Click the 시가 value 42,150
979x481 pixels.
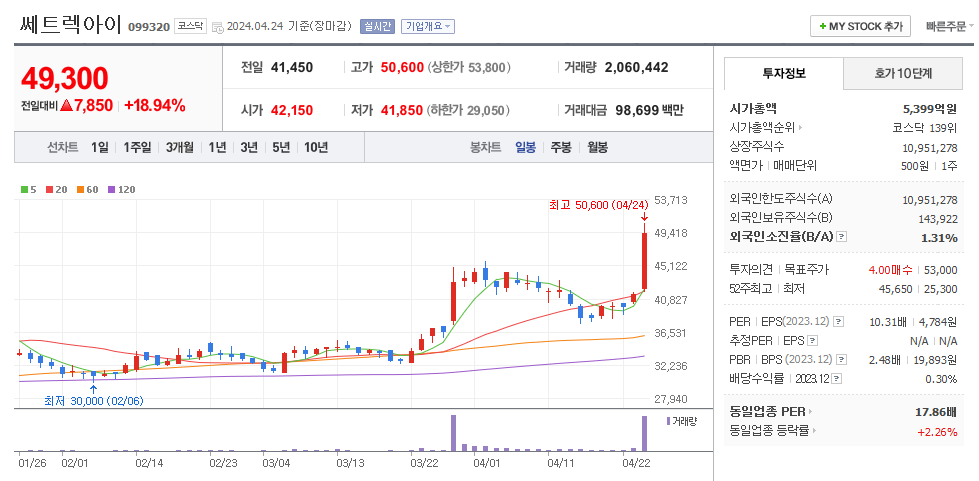tap(292, 111)
